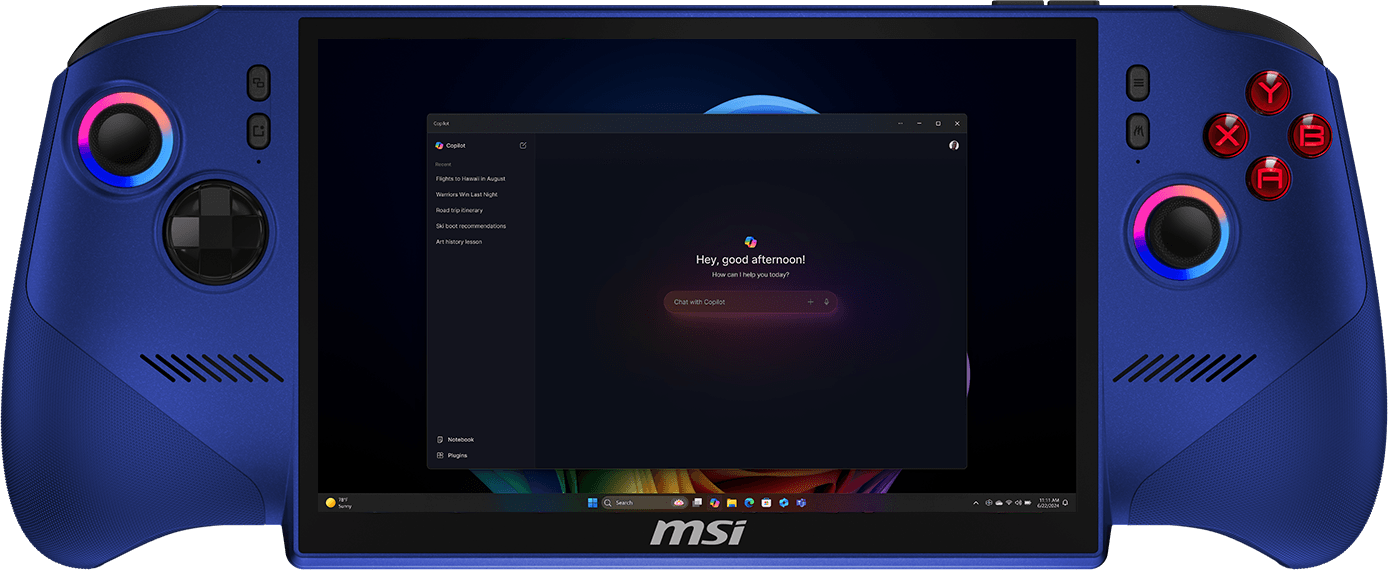The height and width of the screenshot is (570, 1388).
Task: Open the clock and date flyout
Action: (1049, 502)
